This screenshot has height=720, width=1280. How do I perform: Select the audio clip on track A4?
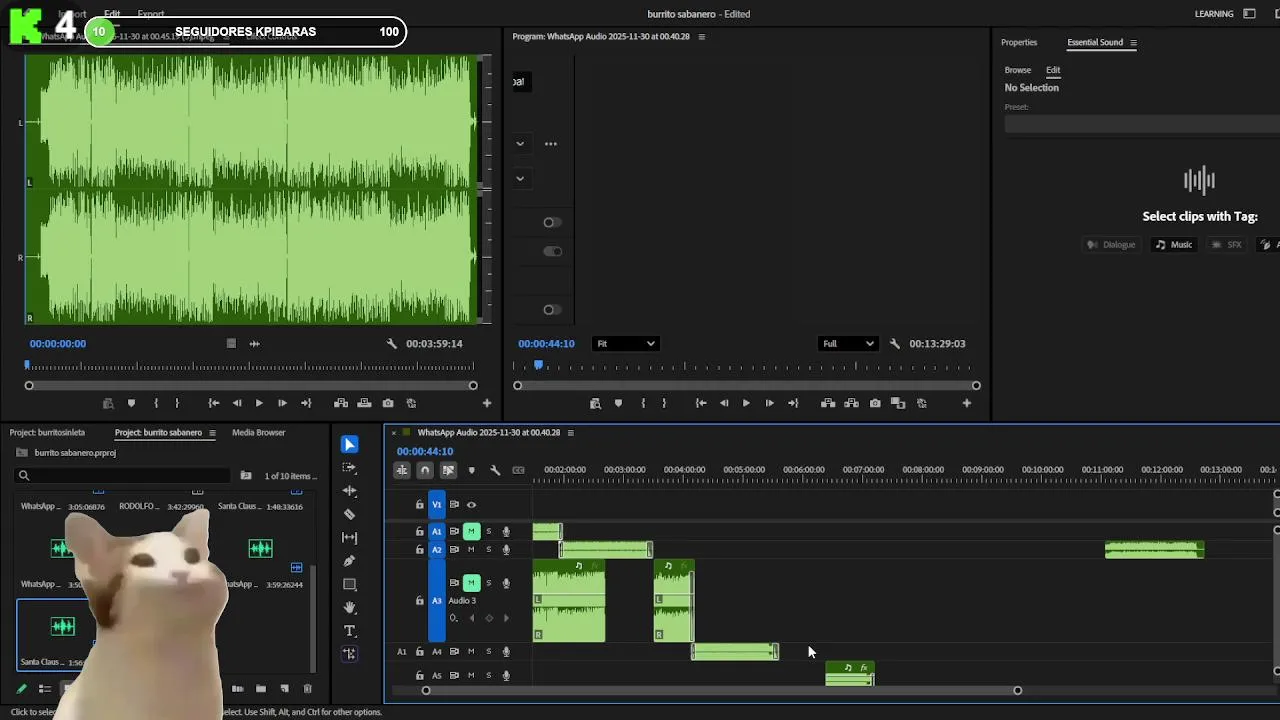click(735, 652)
